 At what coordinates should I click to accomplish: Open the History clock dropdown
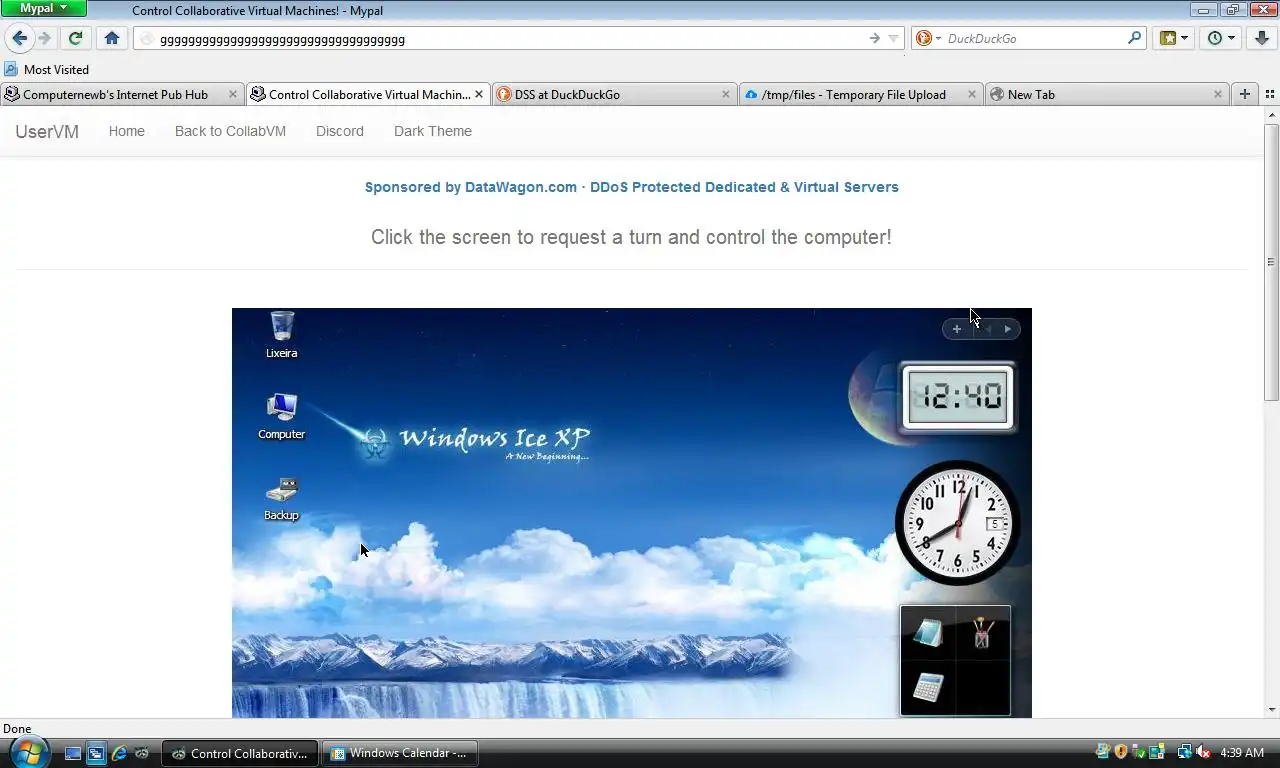pyautogui.click(x=1221, y=38)
